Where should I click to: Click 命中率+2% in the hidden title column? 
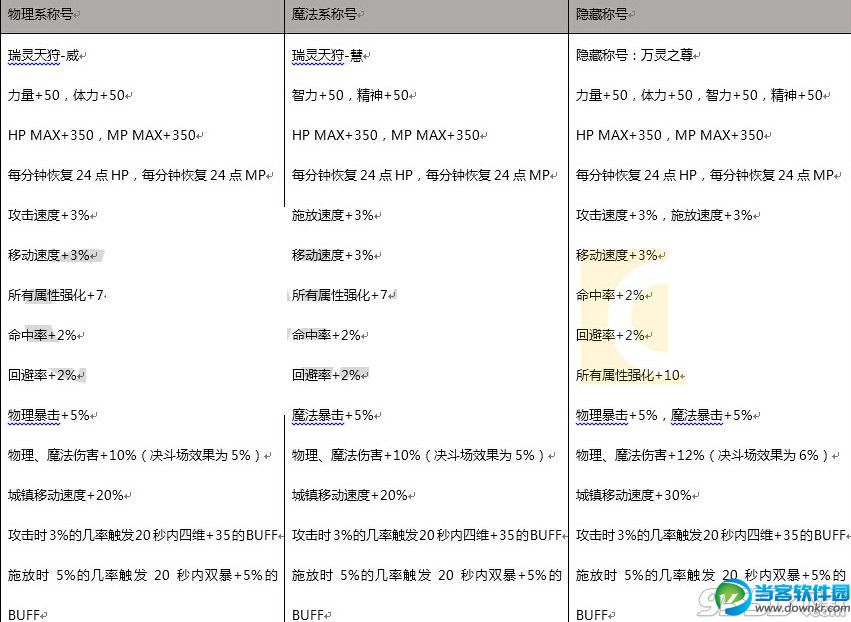click(x=612, y=295)
